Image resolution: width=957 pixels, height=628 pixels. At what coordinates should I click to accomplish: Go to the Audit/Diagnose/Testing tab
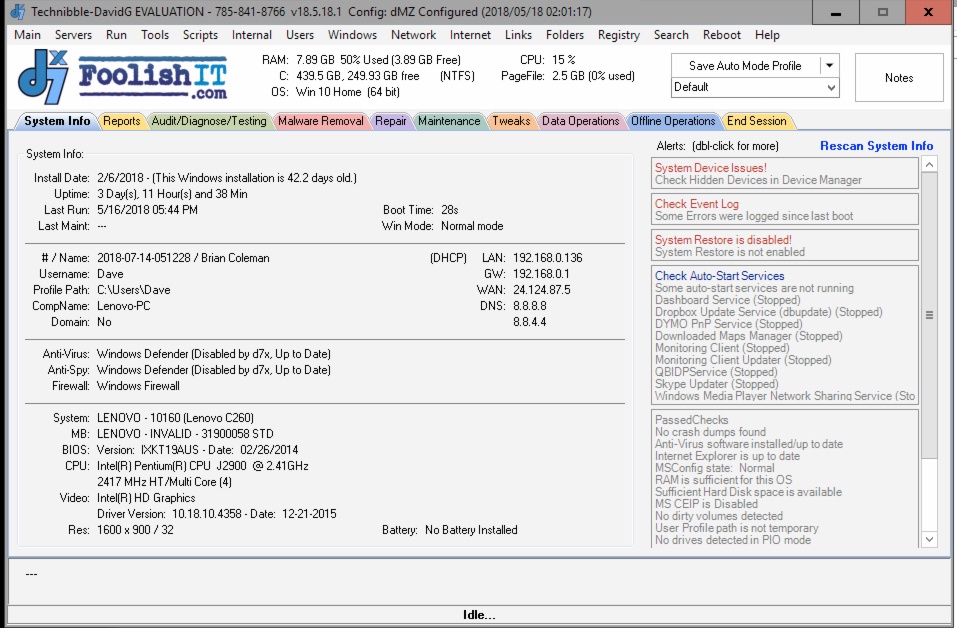point(209,121)
